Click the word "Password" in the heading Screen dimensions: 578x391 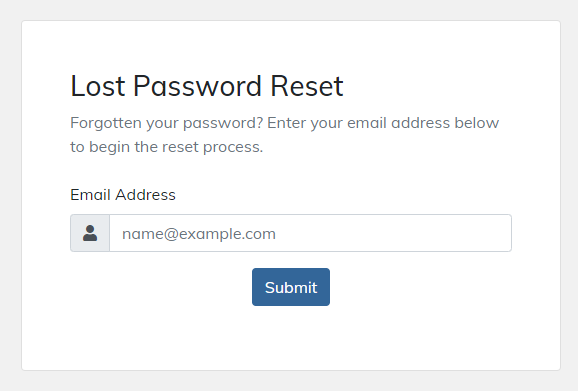point(197,86)
